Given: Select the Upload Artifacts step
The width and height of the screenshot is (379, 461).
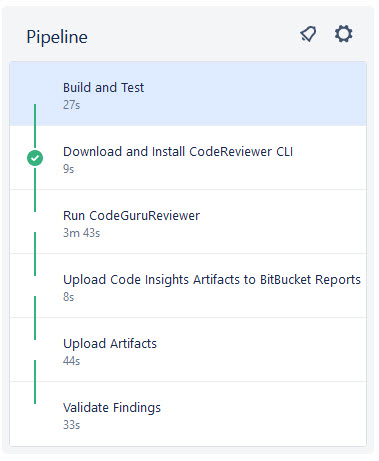Looking at the screenshot, I should [188, 350].
